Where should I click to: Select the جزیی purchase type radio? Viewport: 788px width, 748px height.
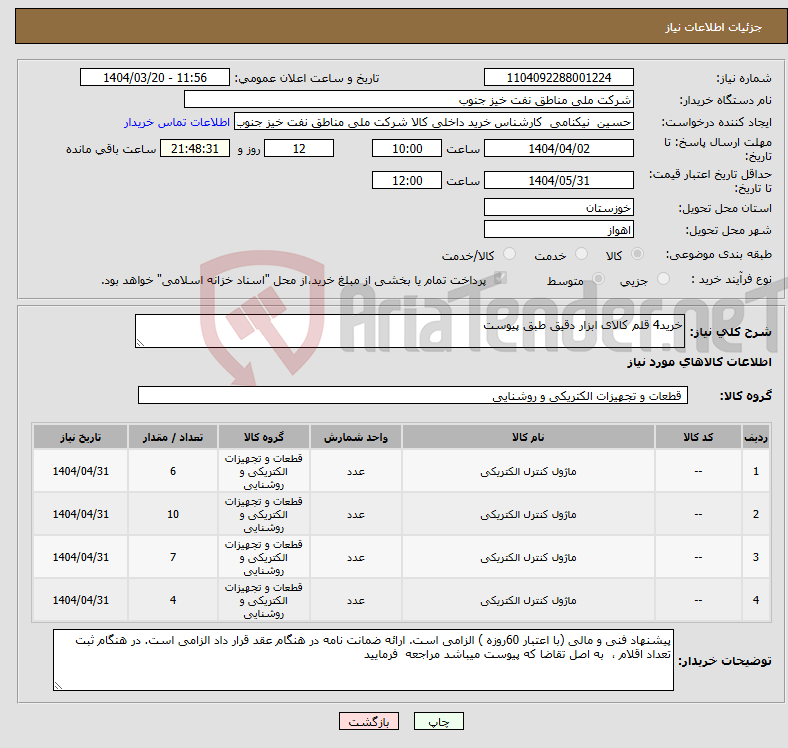663,278
